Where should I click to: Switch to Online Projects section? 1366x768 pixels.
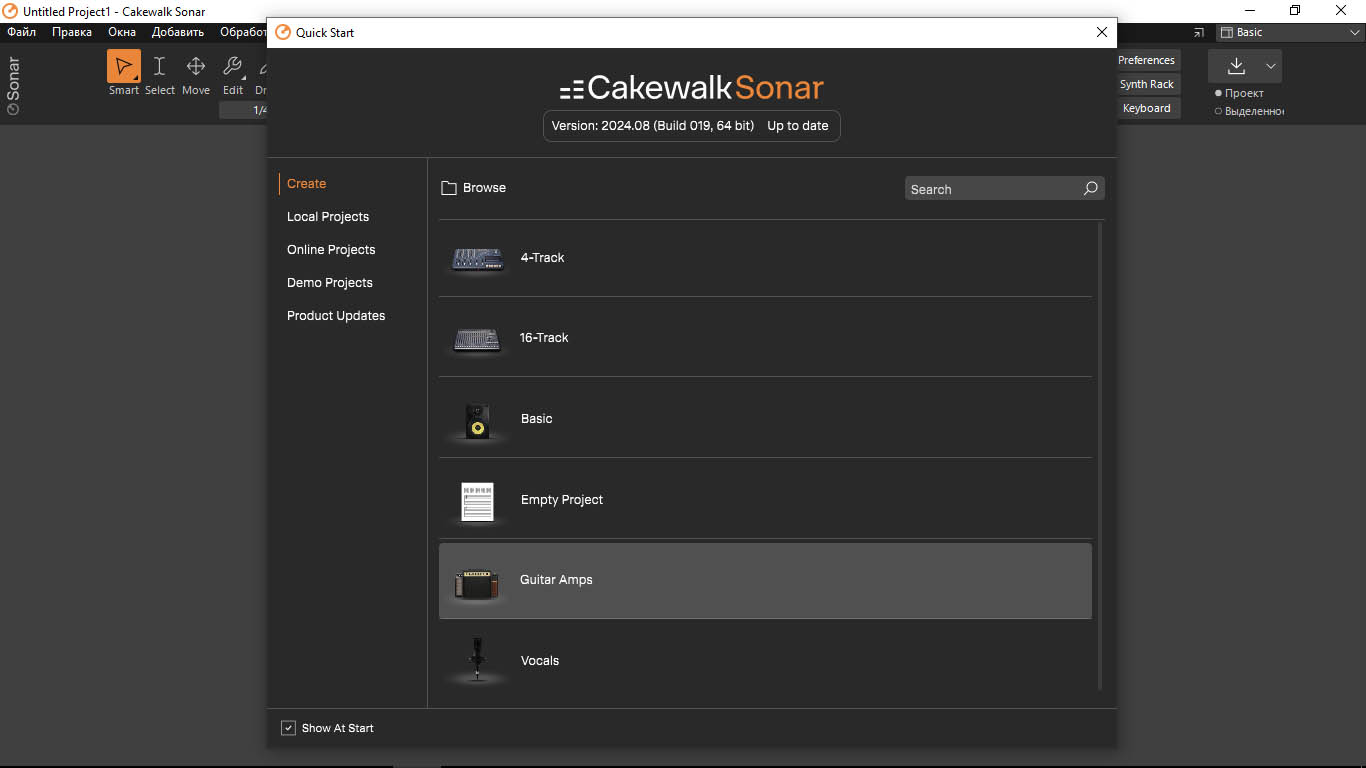[x=331, y=249]
